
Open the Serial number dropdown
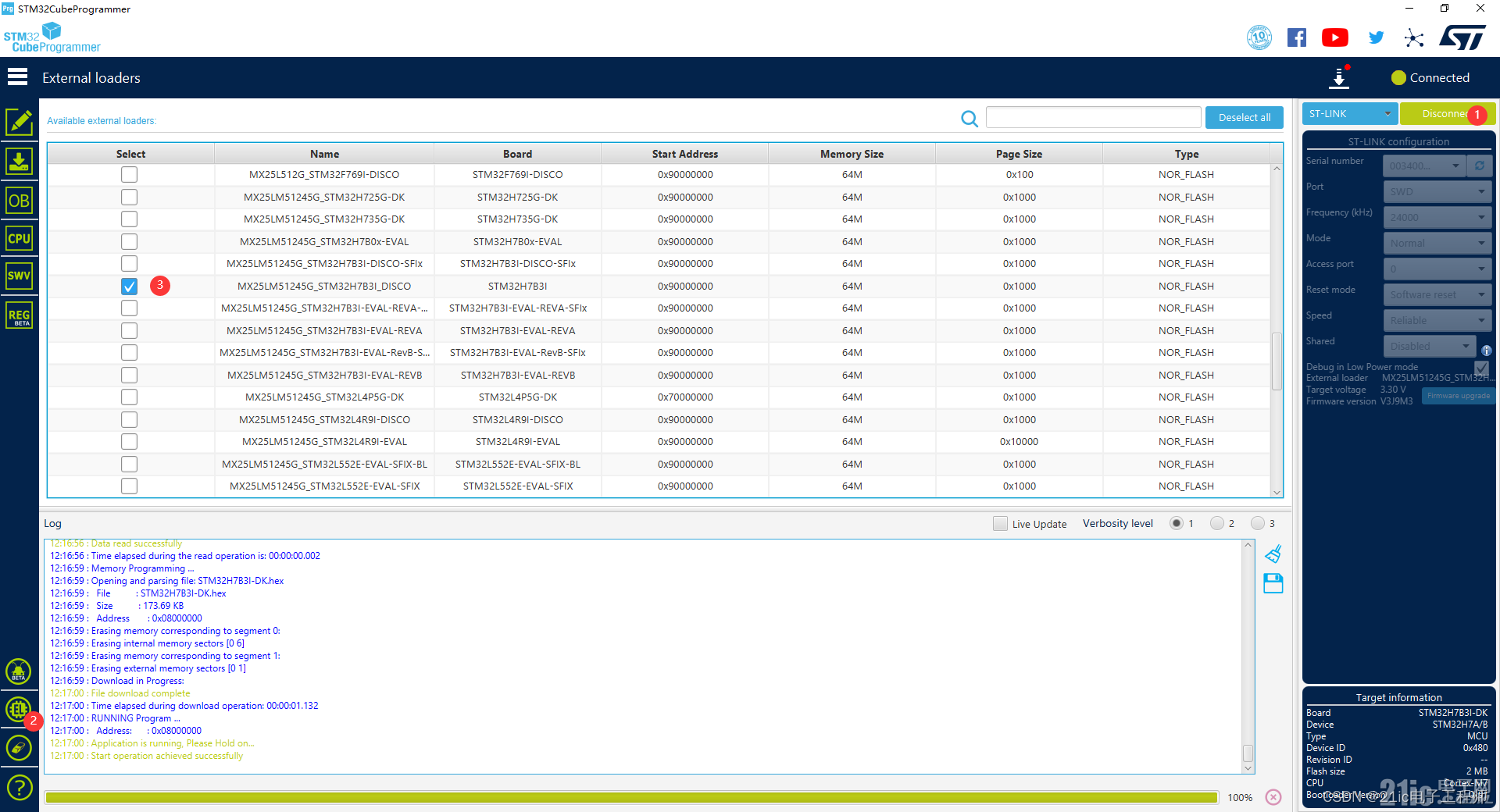pyautogui.click(x=1425, y=166)
